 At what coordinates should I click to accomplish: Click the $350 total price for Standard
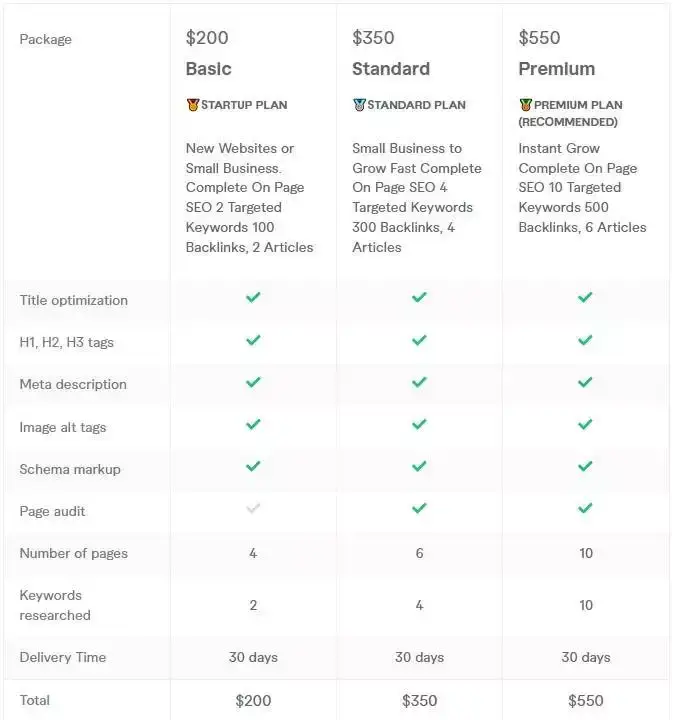click(x=419, y=700)
